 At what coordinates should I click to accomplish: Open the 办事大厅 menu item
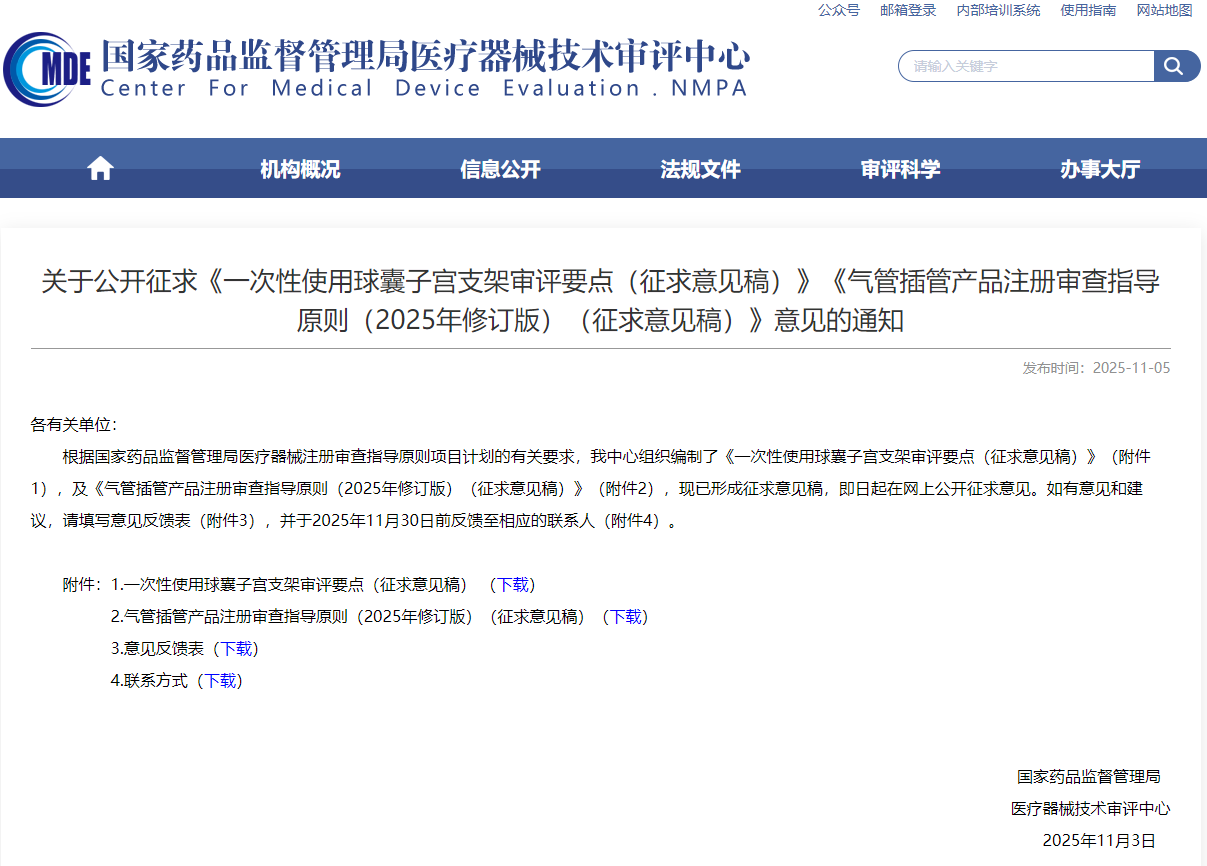pos(1098,169)
